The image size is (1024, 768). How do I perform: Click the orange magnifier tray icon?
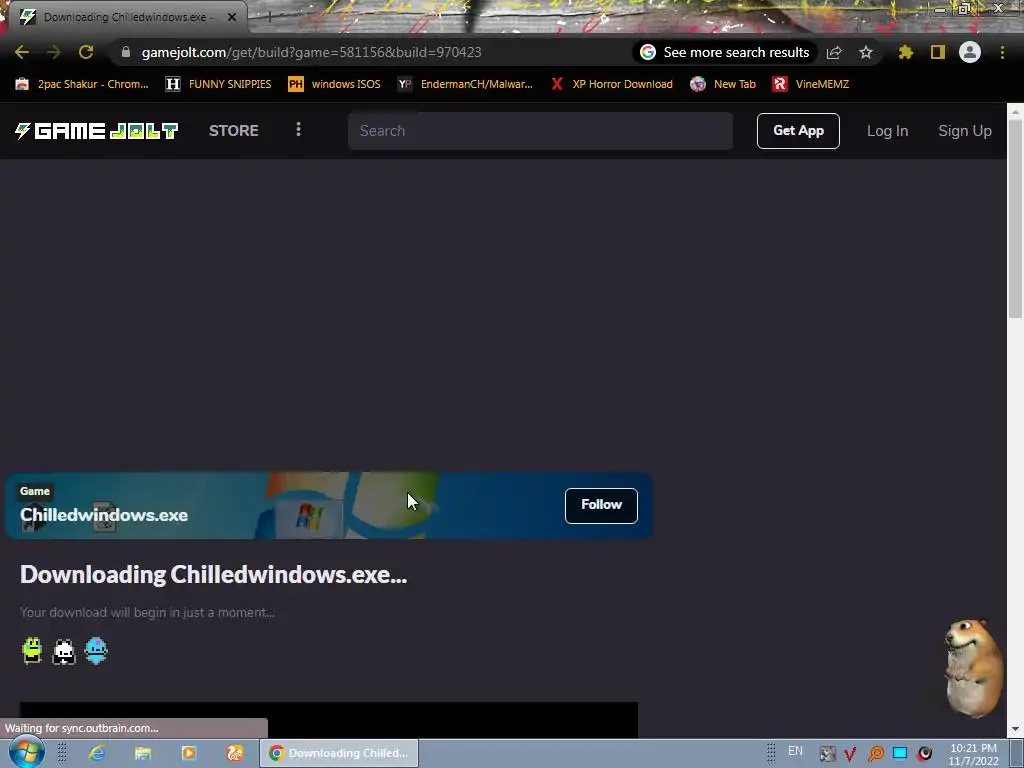pyautogui.click(x=876, y=754)
